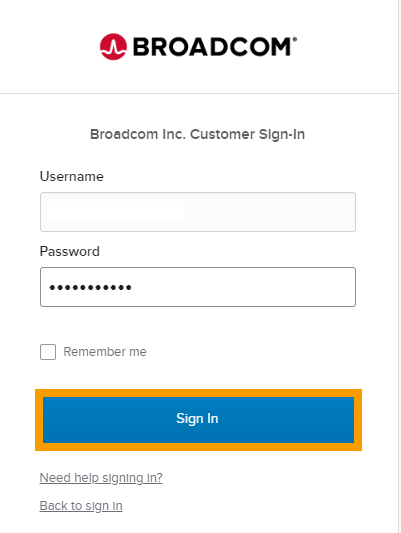401x533 pixels.
Task: Click the empty right side of Username field
Action: [x=270, y=212]
